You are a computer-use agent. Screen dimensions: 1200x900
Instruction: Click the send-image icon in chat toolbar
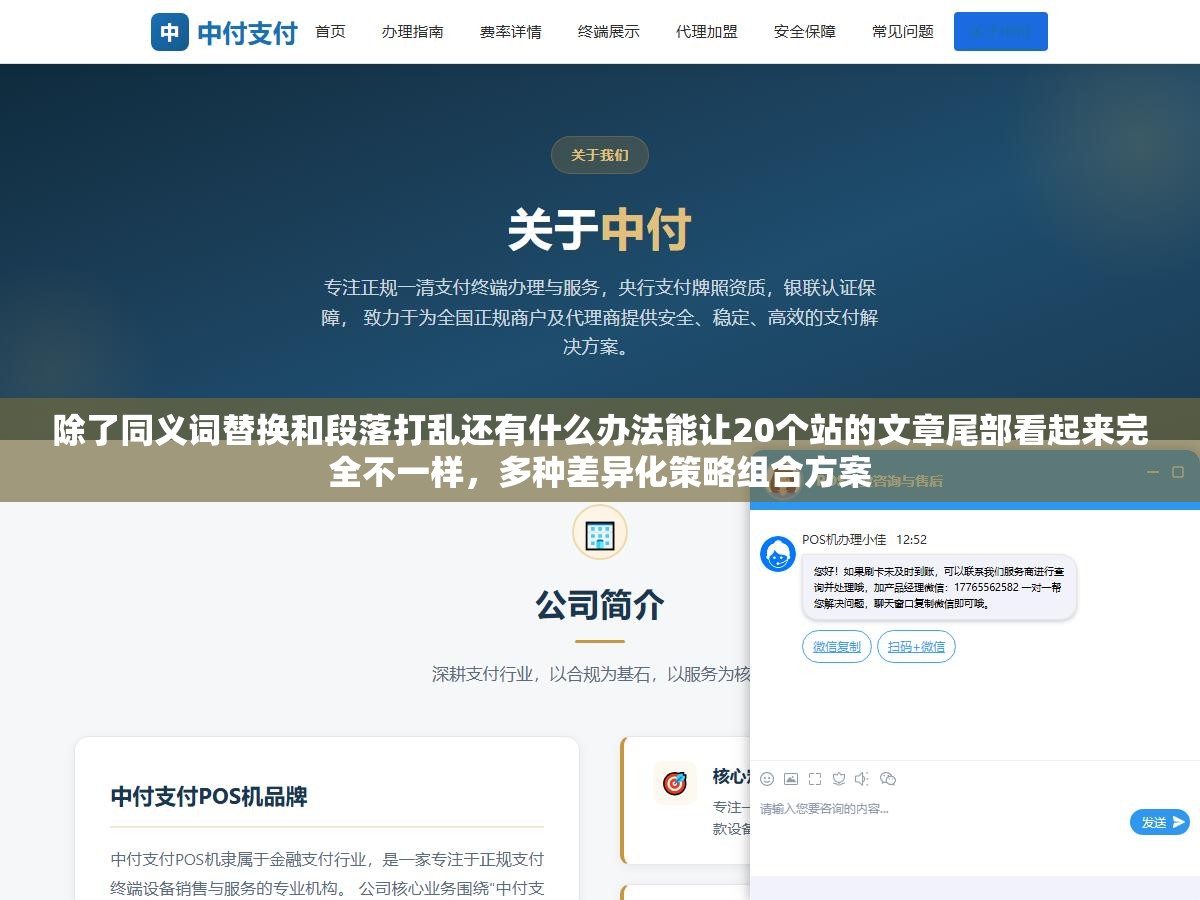click(x=791, y=779)
